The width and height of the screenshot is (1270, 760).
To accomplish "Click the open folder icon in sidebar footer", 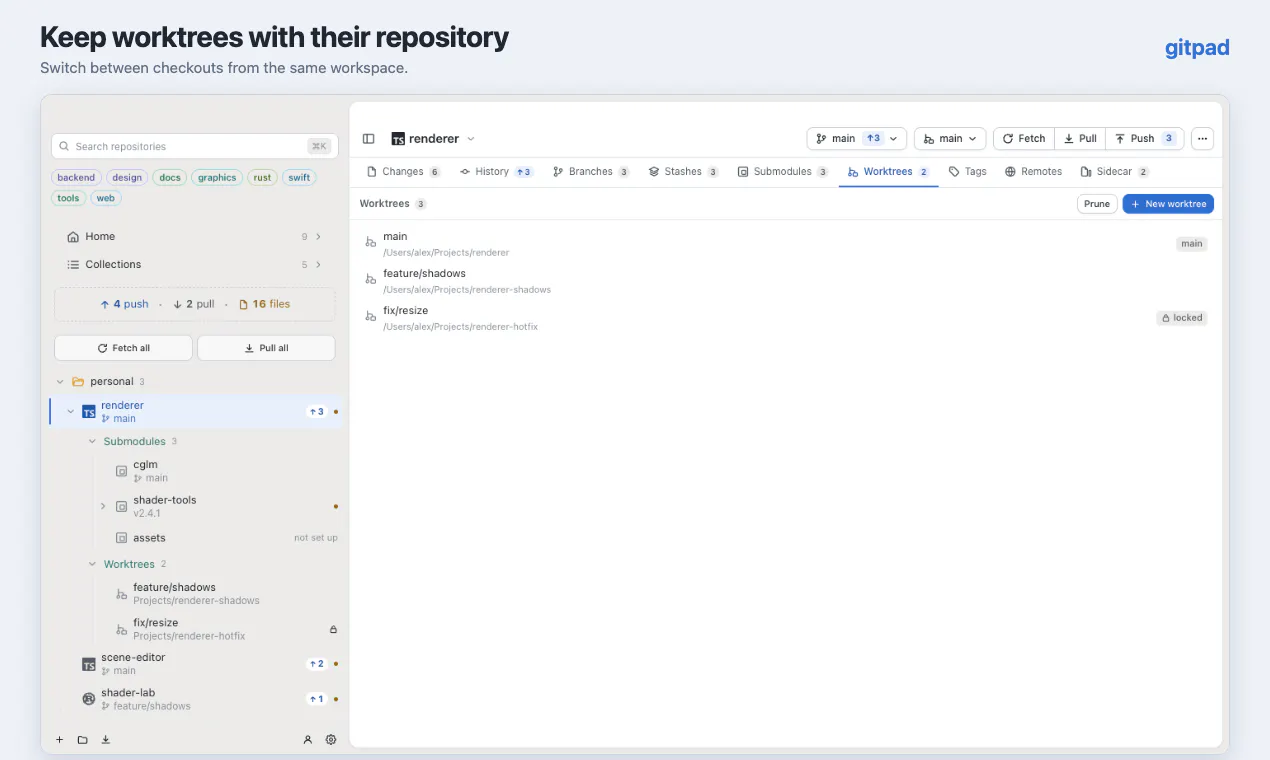I will coord(82,740).
